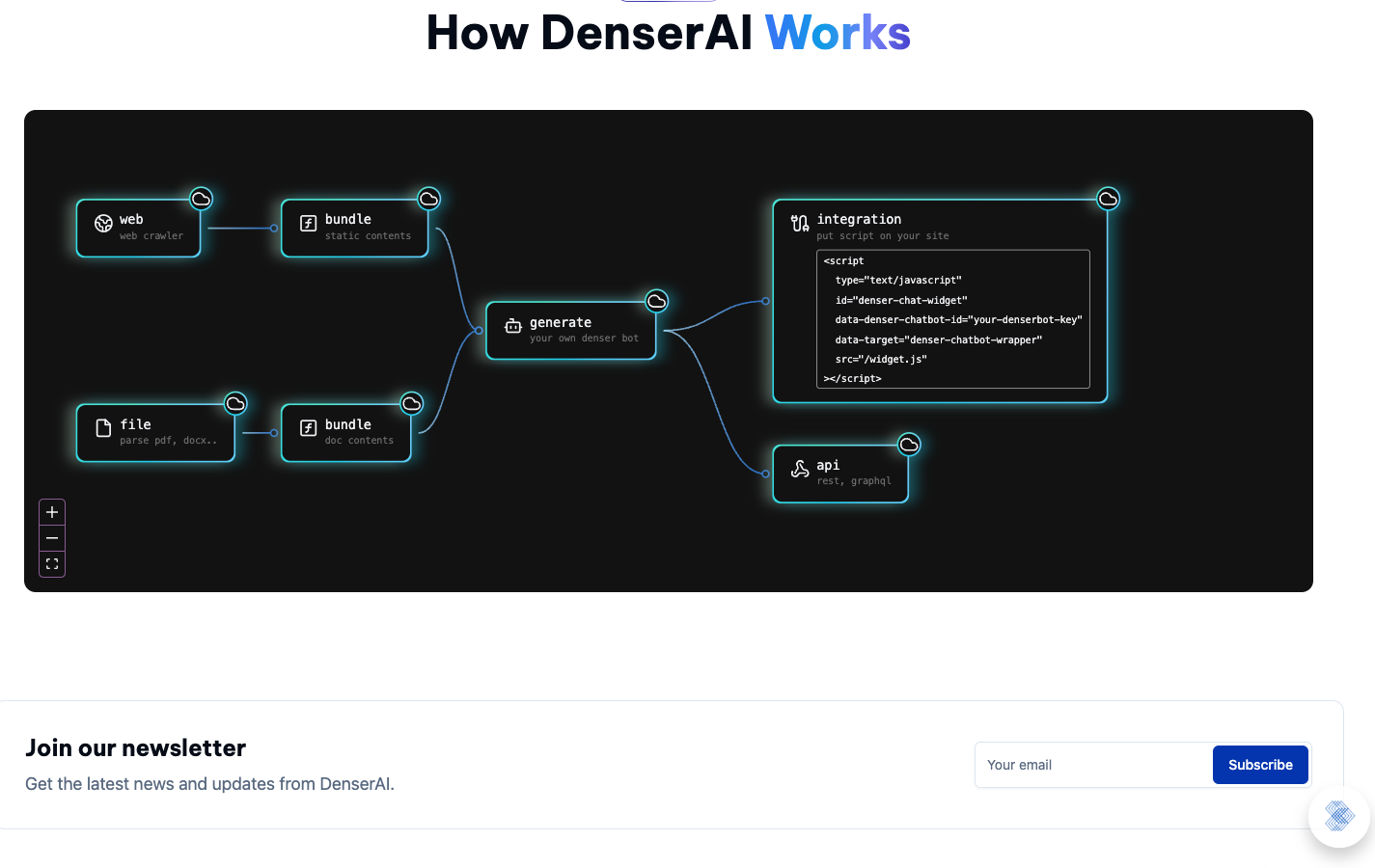Zoom in on the diagram with the plus control
This screenshot has width=1375, height=868.
click(51, 511)
